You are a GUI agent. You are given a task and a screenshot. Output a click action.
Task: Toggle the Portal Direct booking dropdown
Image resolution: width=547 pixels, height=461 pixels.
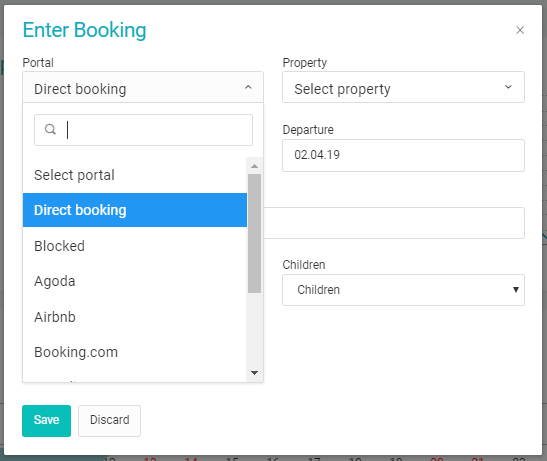[x=143, y=87]
